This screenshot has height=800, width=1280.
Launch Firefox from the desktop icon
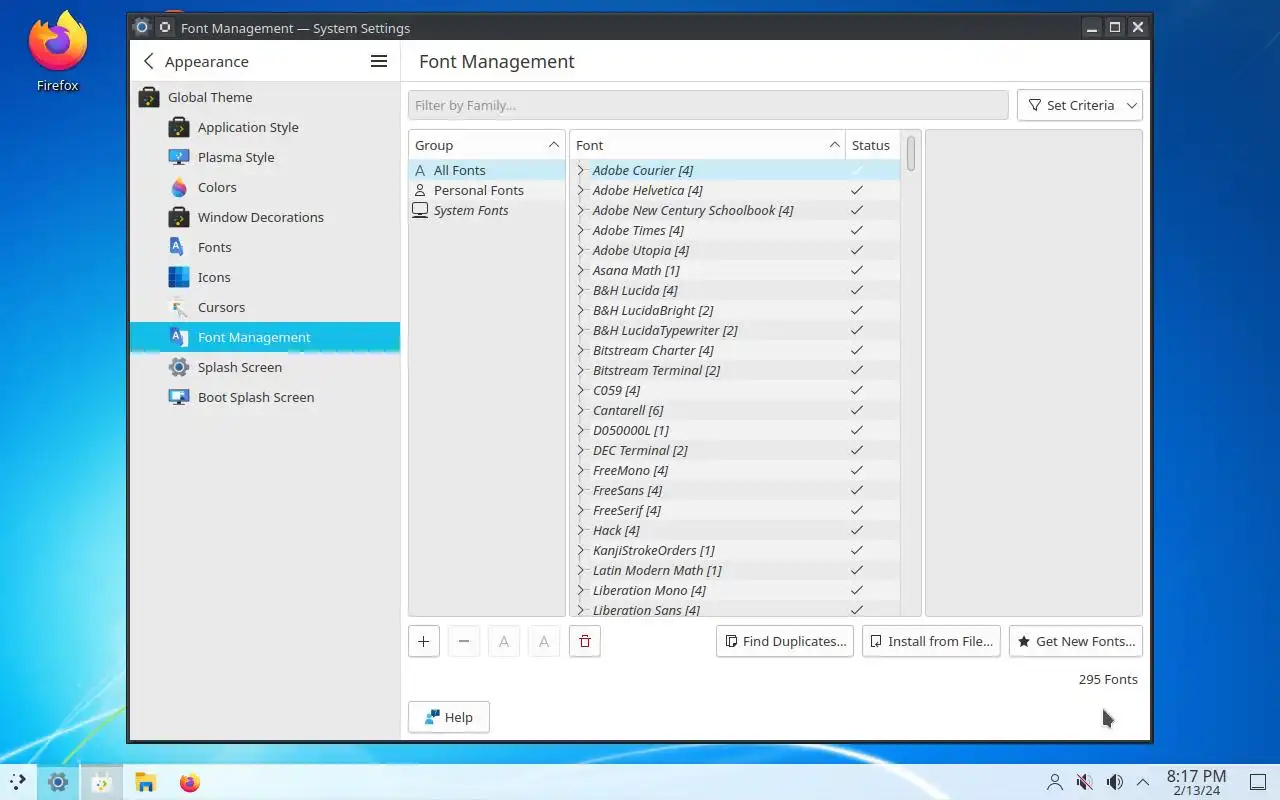click(x=58, y=52)
